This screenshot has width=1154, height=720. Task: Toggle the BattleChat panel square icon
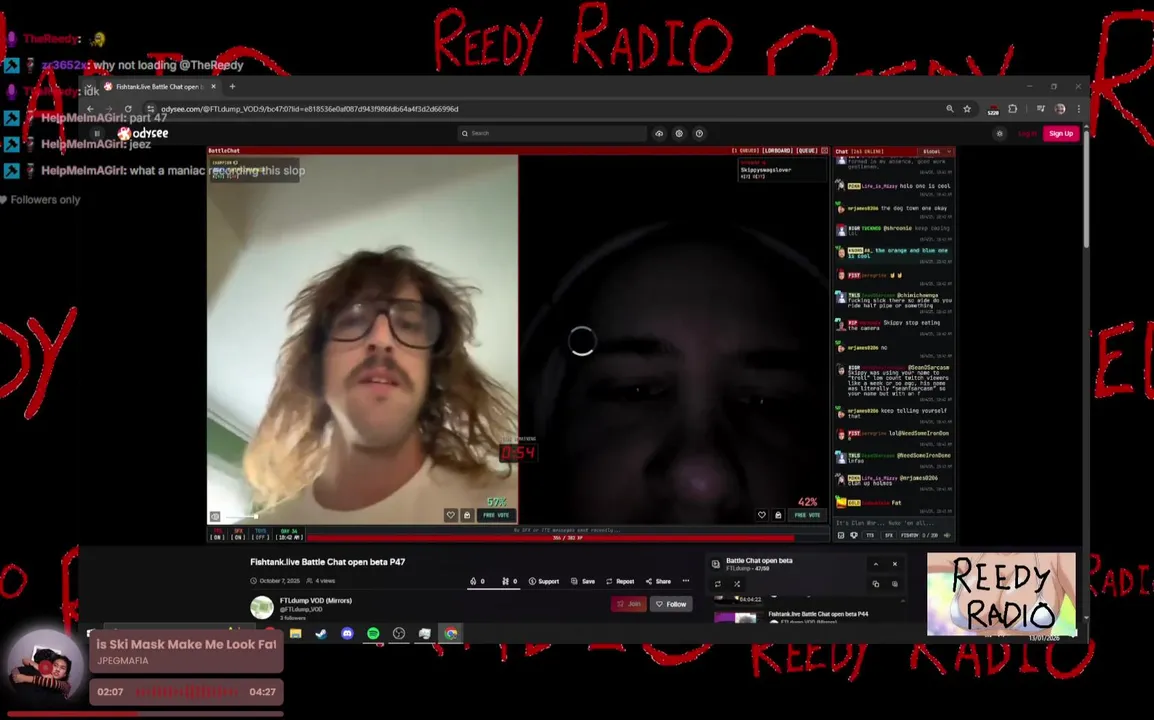[x=824, y=150]
